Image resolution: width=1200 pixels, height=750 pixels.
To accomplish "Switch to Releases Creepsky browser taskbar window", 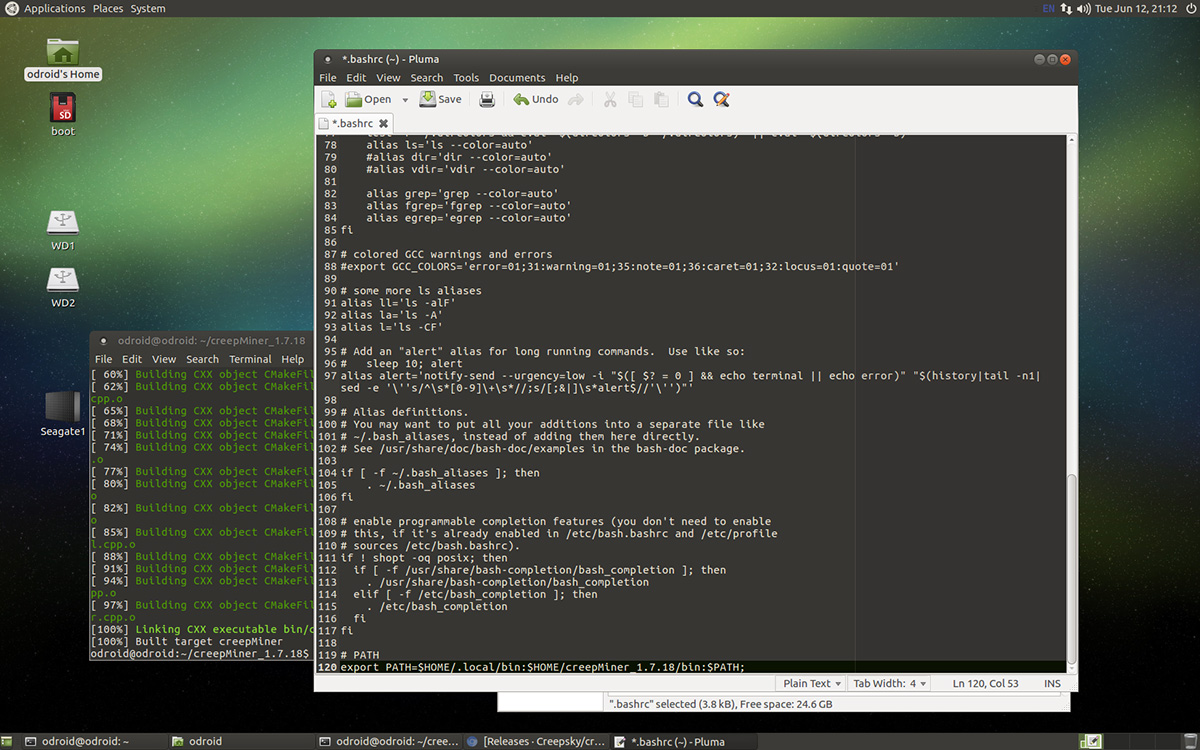I will [x=535, y=741].
